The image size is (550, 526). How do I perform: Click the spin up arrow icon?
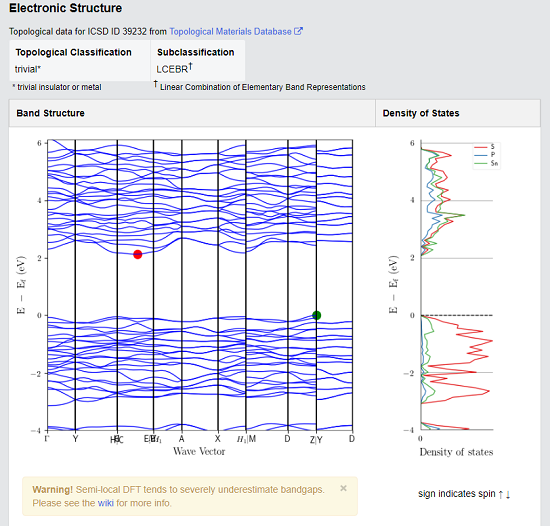[501, 494]
